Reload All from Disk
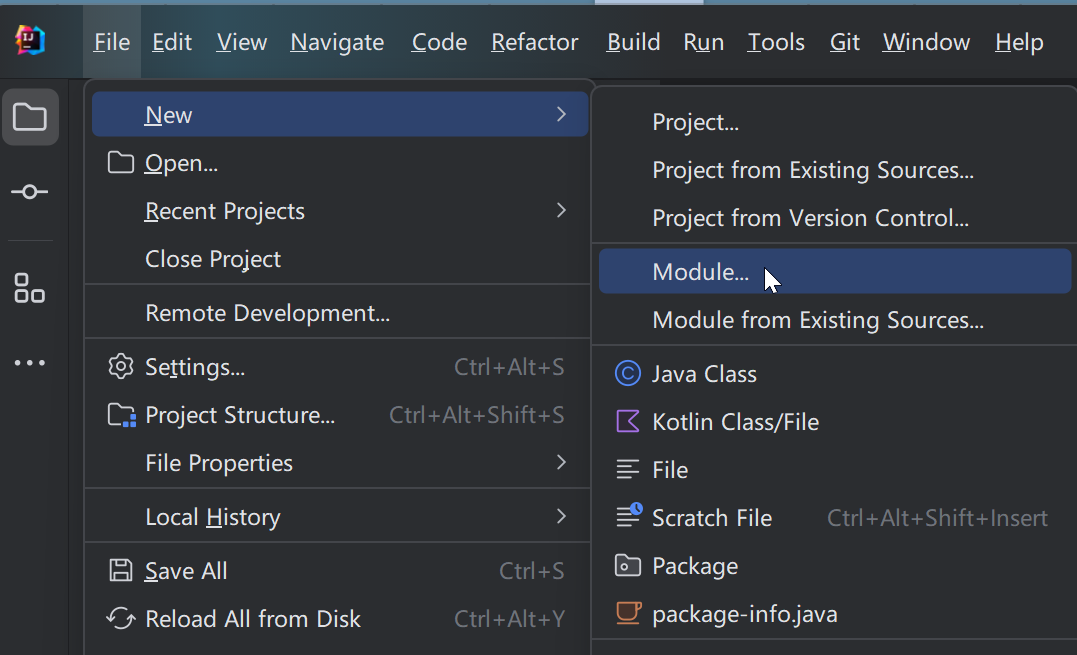This screenshot has height=655, width=1077. 252,619
